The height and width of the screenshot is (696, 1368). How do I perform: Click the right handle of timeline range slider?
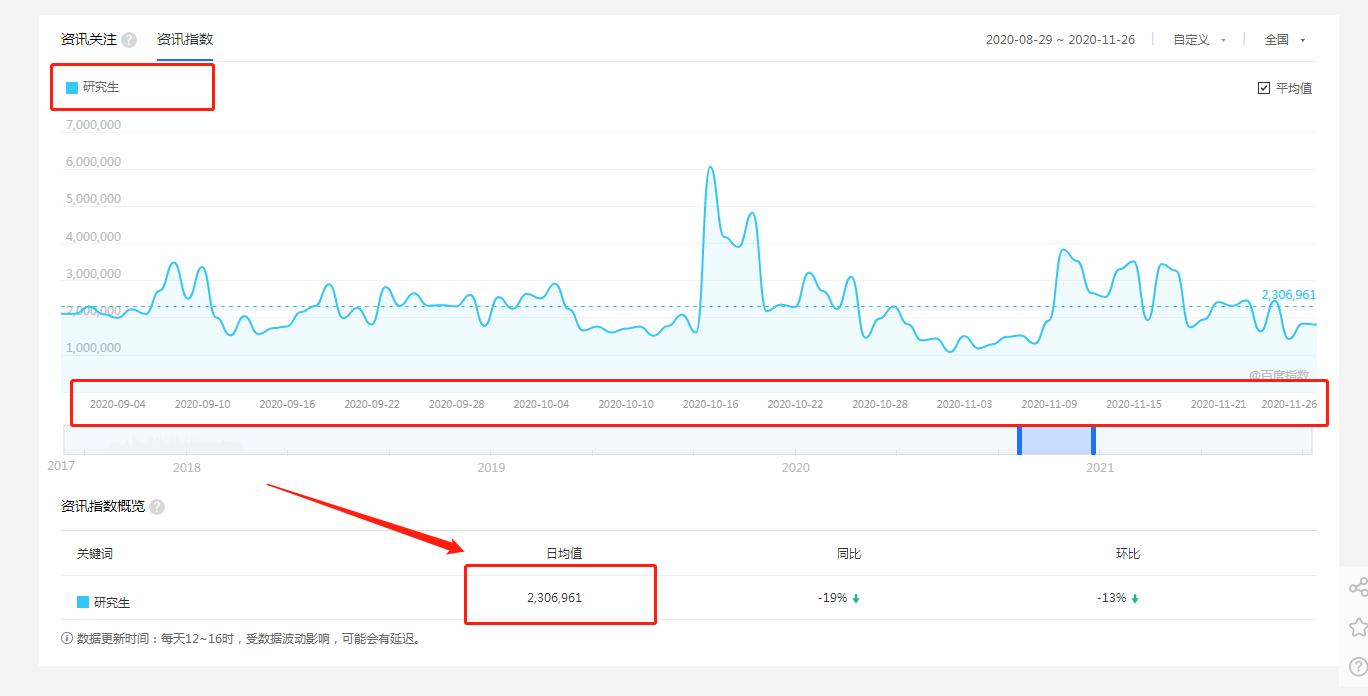coord(1093,440)
